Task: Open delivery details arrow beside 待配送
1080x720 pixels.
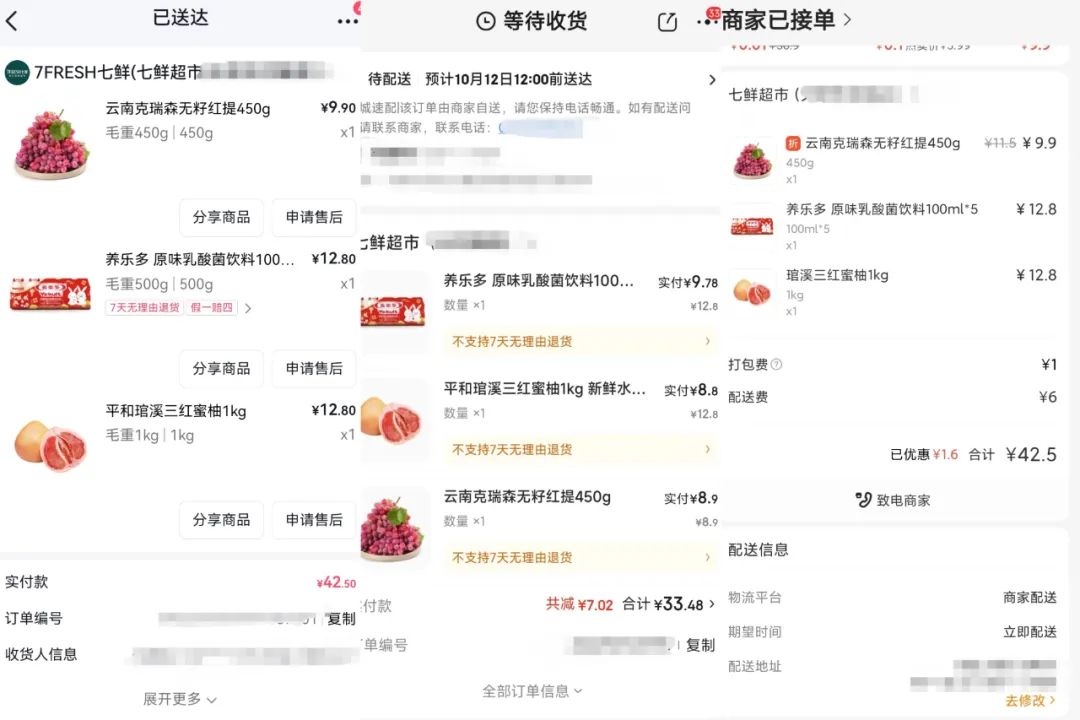Action: (712, 80)
